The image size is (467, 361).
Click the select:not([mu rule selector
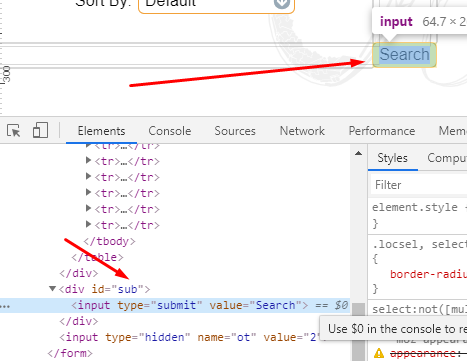click(419, 309)
